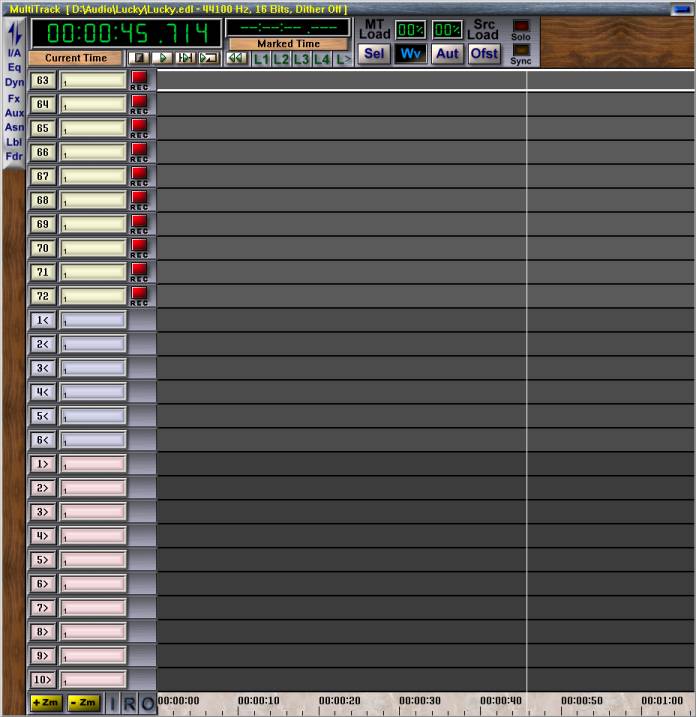Toggle the Solo indicator light
696x717 pixels.
click(521, 28)
